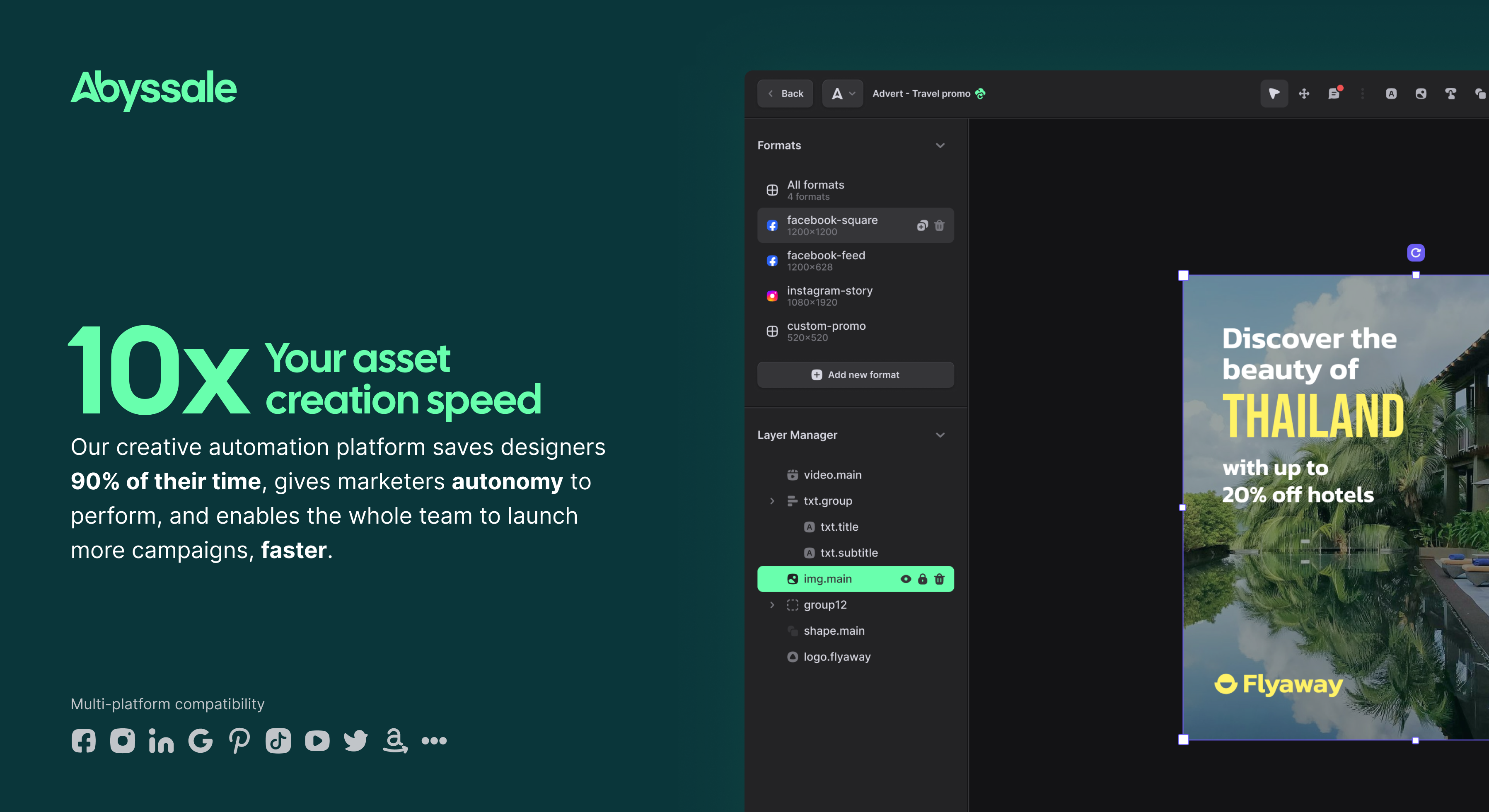Collapse the Layer Manager panel
The height and width of the screenshot is (812, 1489).
[940, 435]
